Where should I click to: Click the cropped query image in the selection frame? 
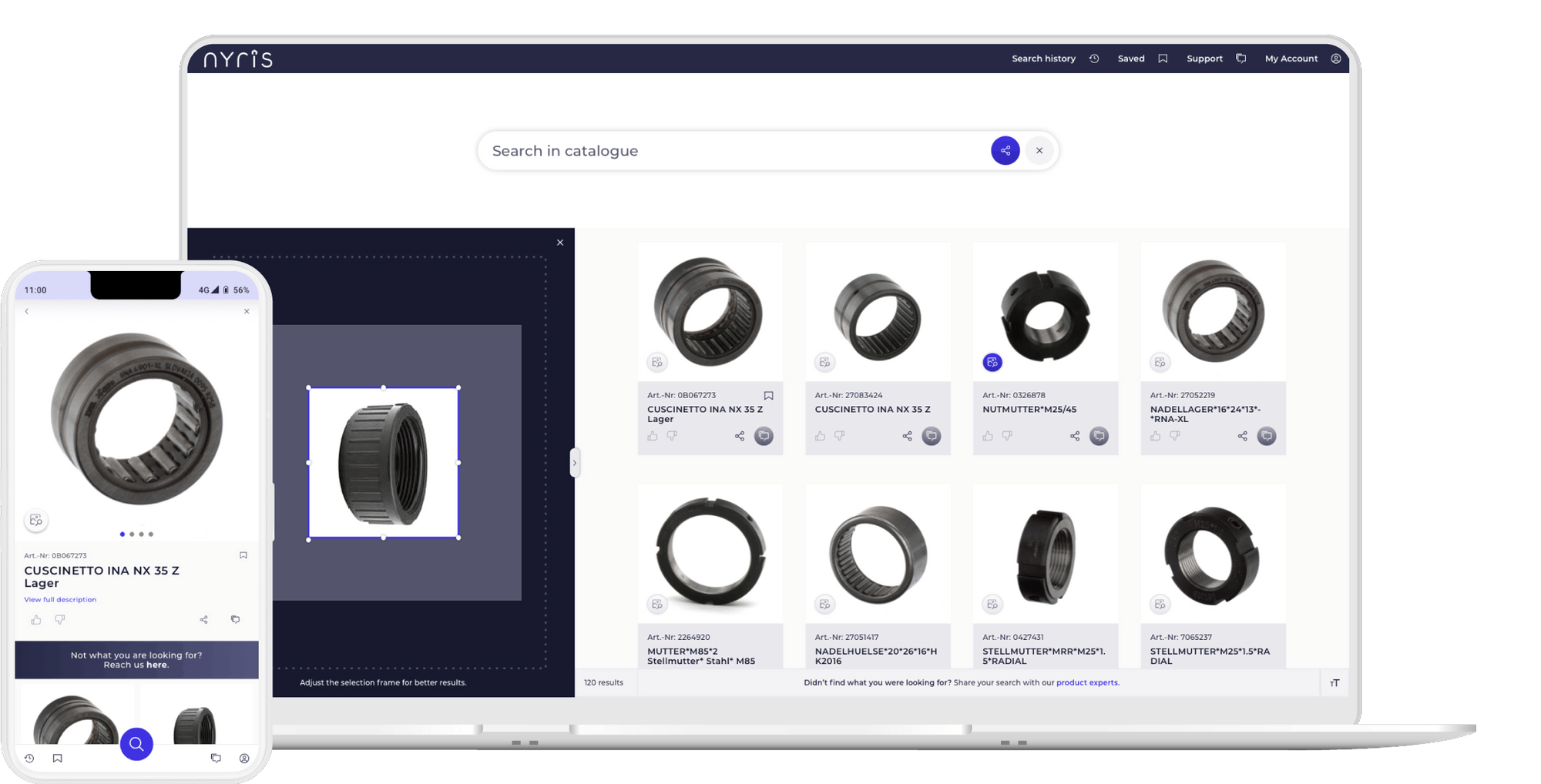coord(384,463)
